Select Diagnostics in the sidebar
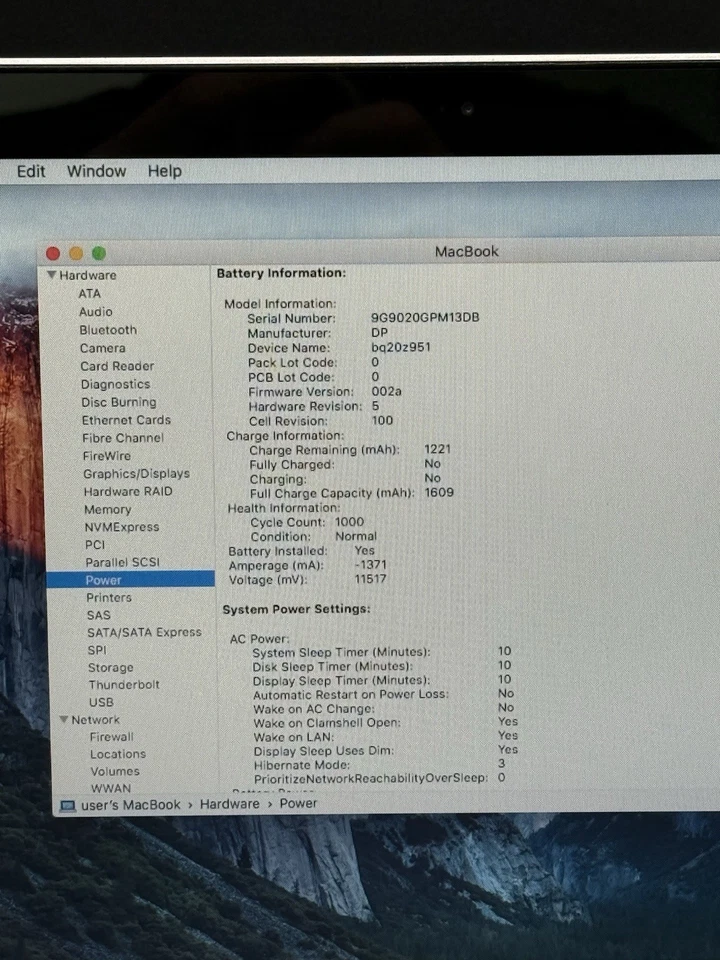Screen dimensions: 720x960 [x=115, y=384]
